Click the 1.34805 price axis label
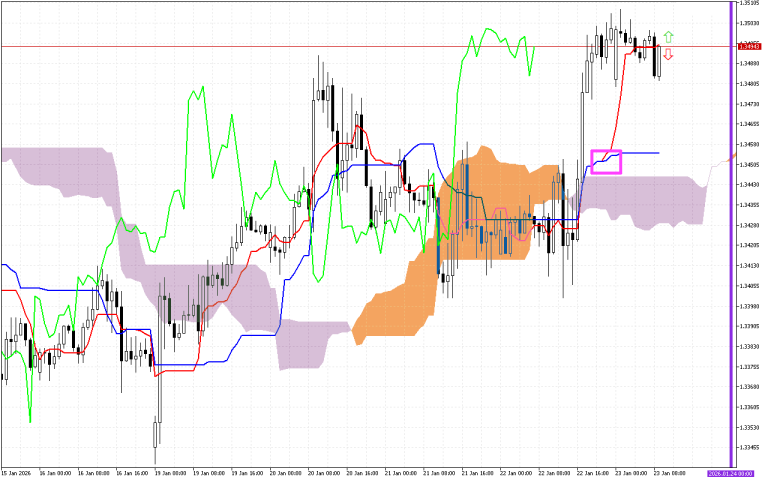Image resolution: width=768 pixels, height=480 pixels. (x=750, y=84)
